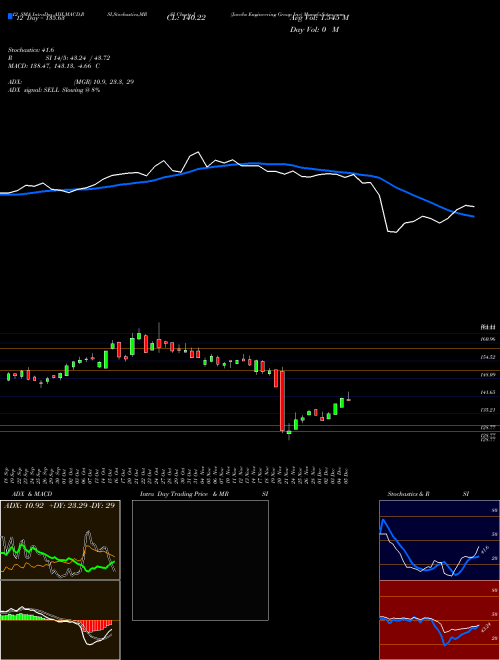The width and height of the screenshot is (500, 660).
Task: Click the 41.6 label on the Stochastics chart
Action: (484, 550)
